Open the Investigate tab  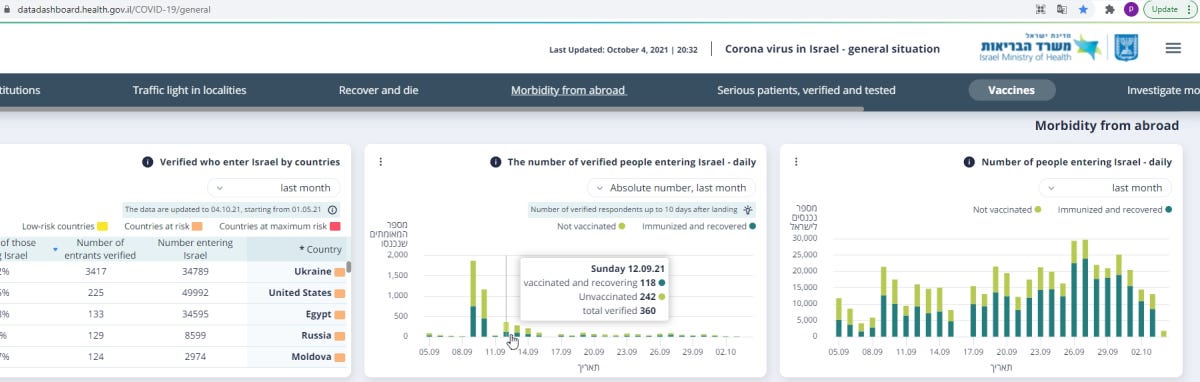(x=1162, y=90)
